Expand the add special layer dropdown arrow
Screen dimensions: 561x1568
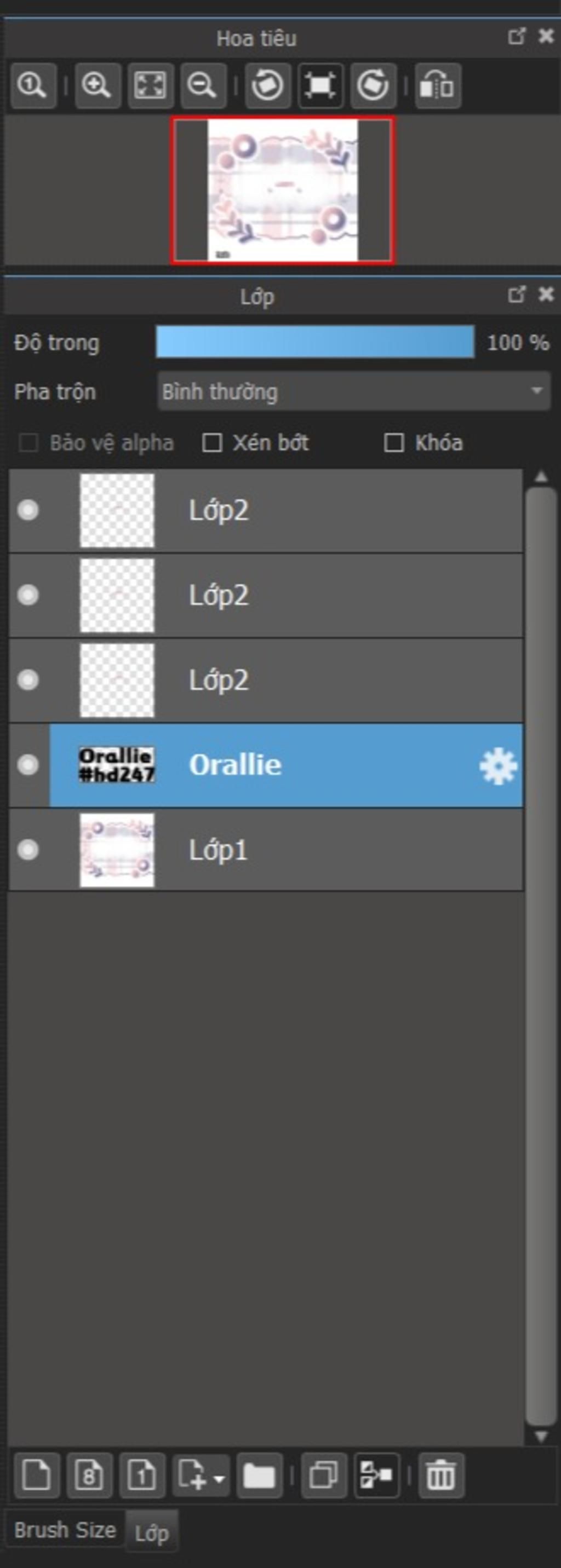click(x=219, y=1478)
